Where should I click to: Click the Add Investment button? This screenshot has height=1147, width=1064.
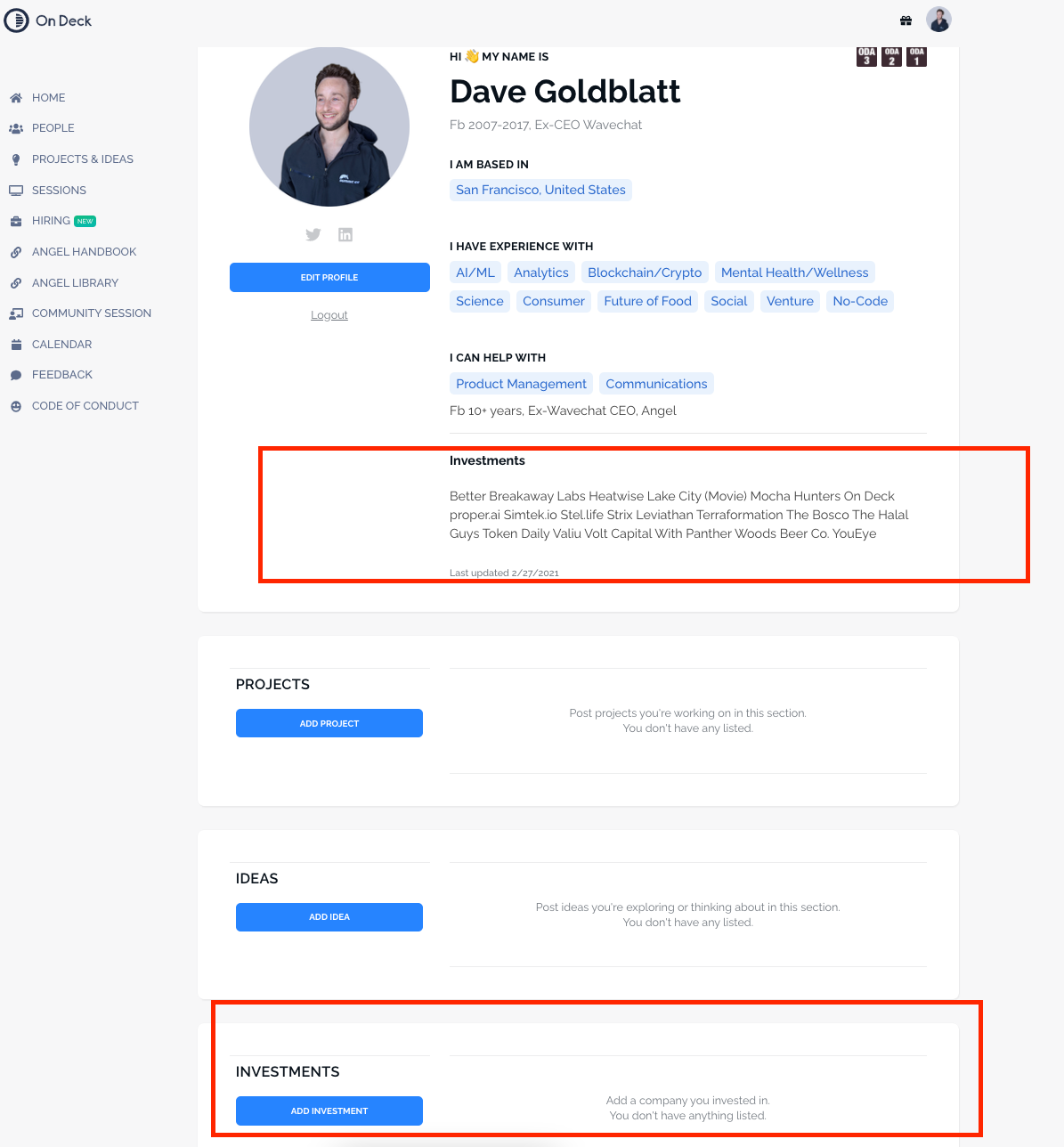[x=329, y=1110]
